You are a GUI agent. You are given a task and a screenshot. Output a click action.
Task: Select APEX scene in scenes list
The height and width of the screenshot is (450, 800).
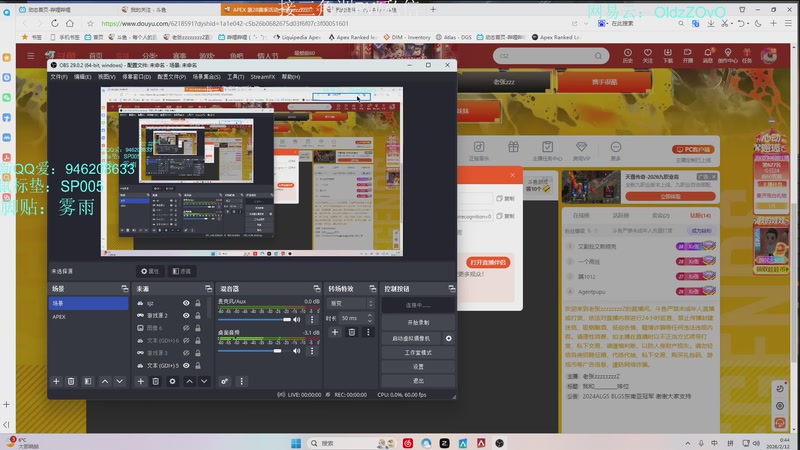(88, 316)
